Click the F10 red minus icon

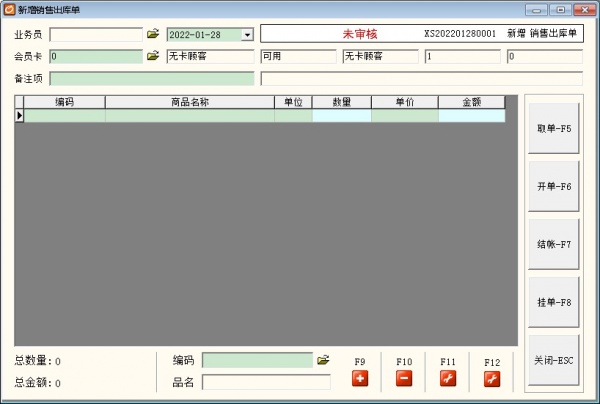[404, 378]
